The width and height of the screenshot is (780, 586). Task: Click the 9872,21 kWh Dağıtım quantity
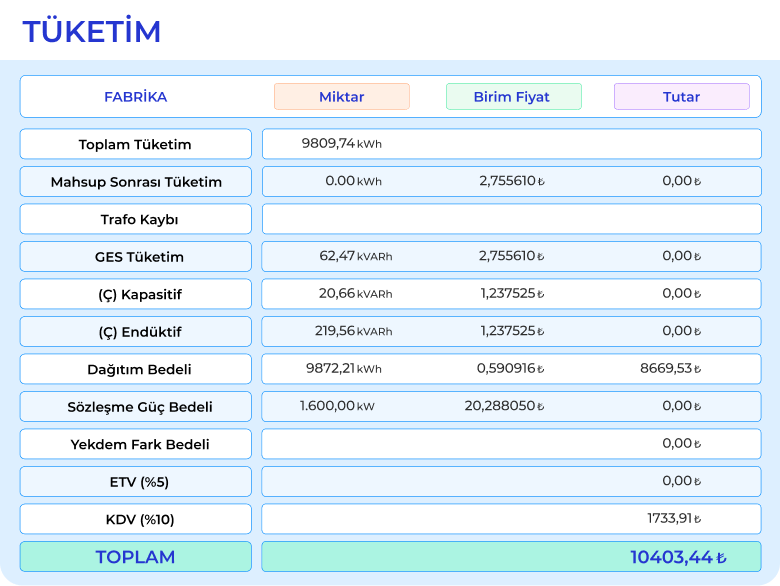pyautogui.click(x=344, y=369)
